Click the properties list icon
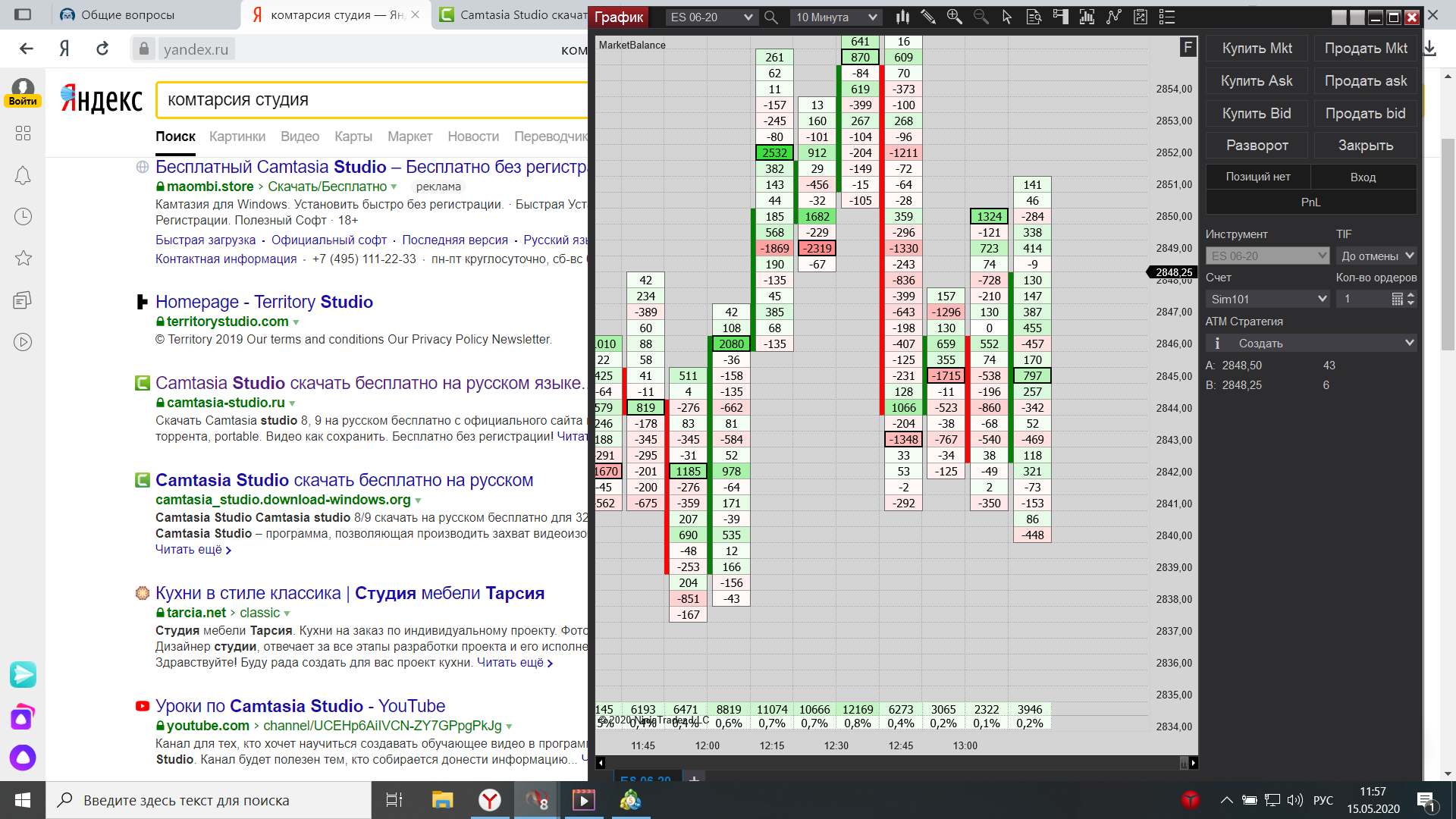The width and height of the screenshot is (1456, 819). pyautogui.click(x=1167, y=17)
